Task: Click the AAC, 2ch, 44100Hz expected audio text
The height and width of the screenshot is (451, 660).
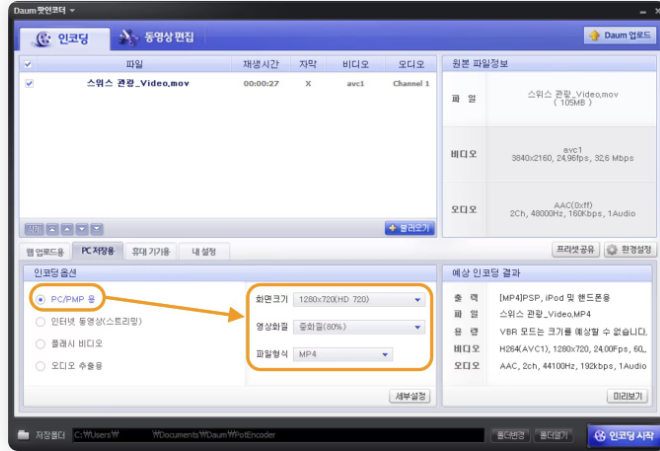Action: click(x=573, y=366)
